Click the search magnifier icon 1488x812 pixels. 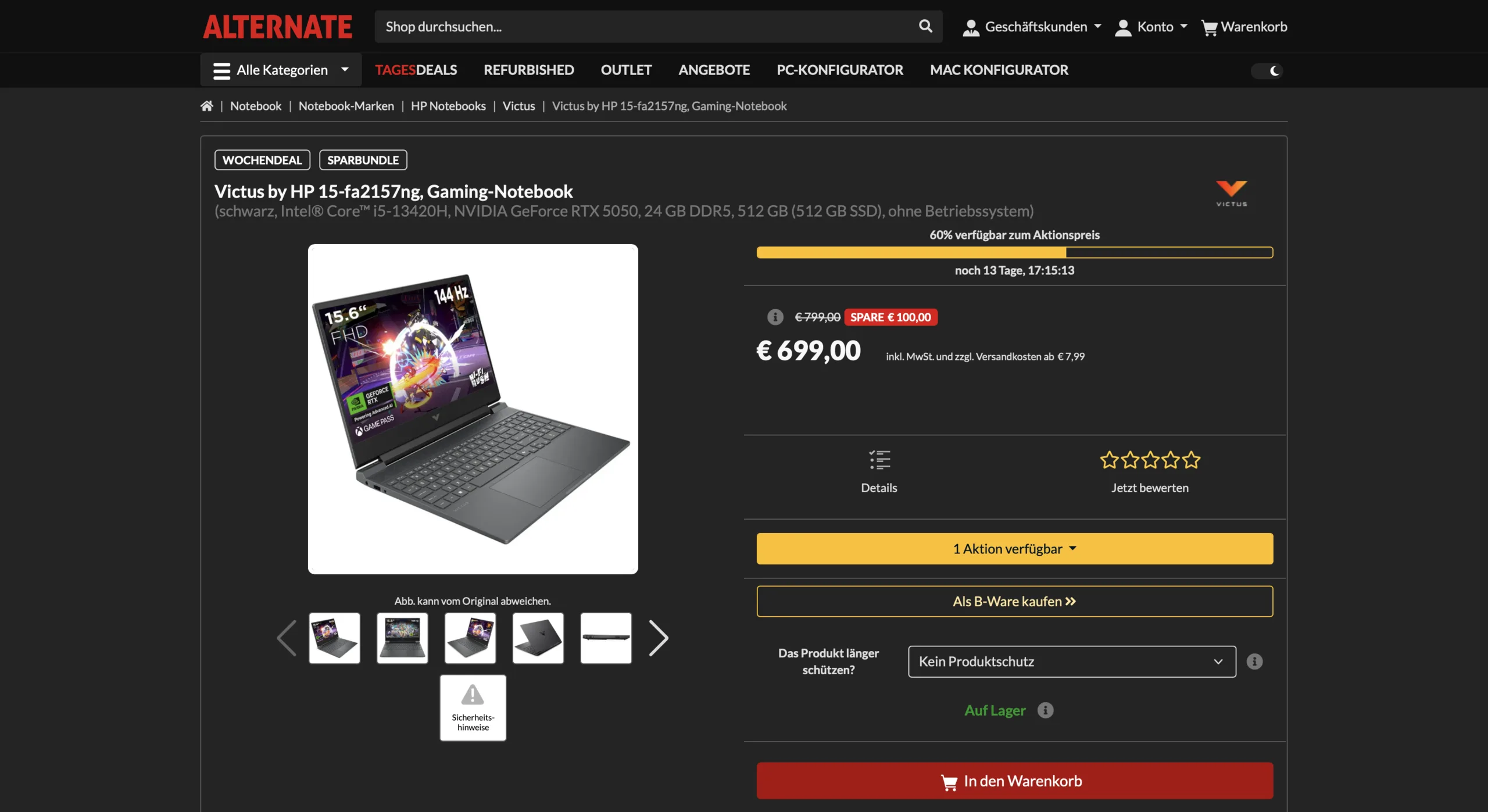click(x=925, y=26)
